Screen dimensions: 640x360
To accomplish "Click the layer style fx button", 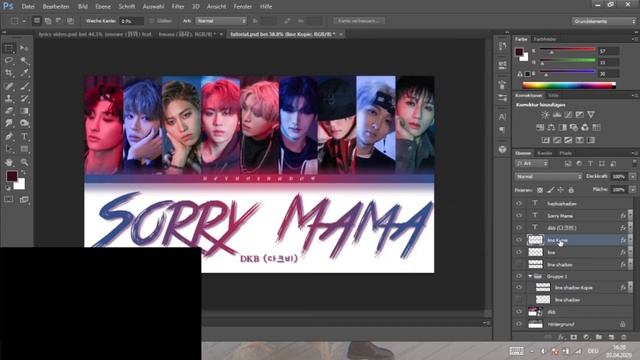I will (x=561, y=337).
